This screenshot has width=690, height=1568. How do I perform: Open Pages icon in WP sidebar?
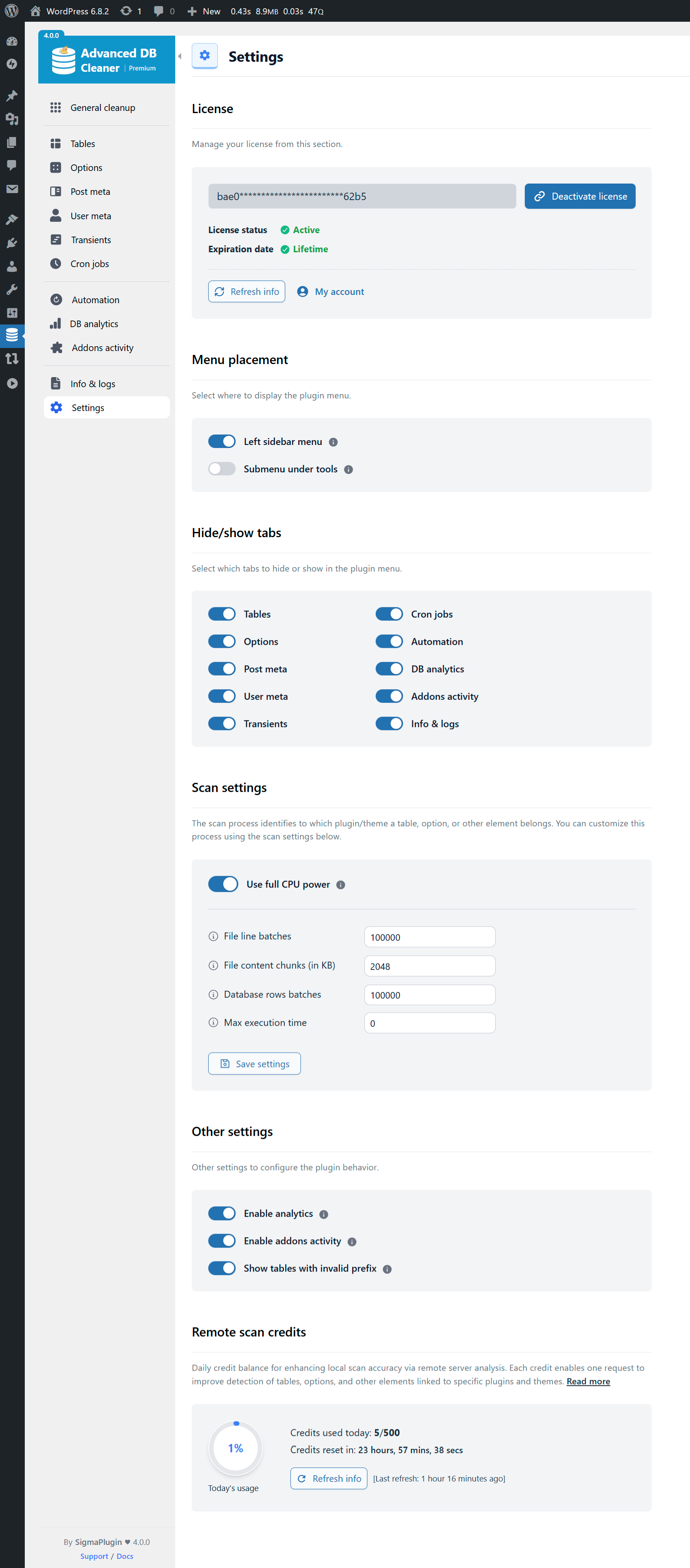12,142
